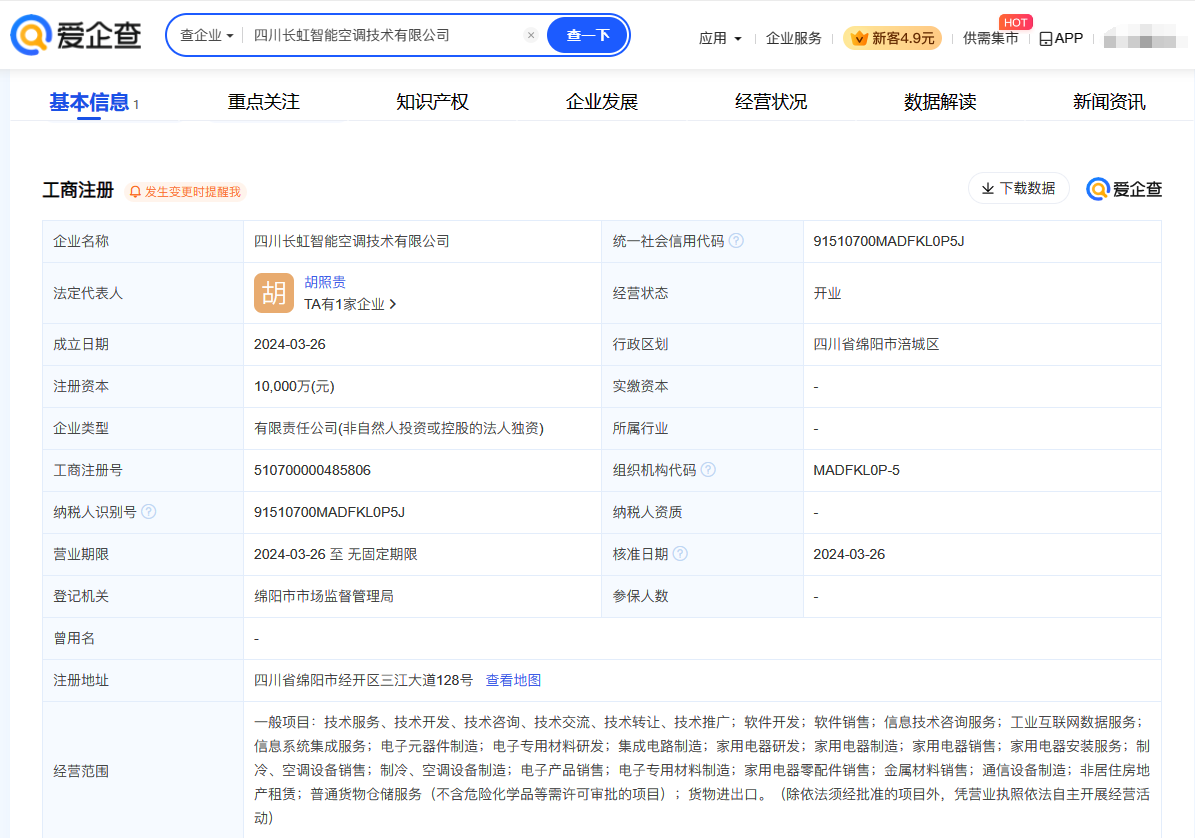Switch to the 企业发展 tab
Screen dimensions: 1195x838
click(x=601, y=102)
